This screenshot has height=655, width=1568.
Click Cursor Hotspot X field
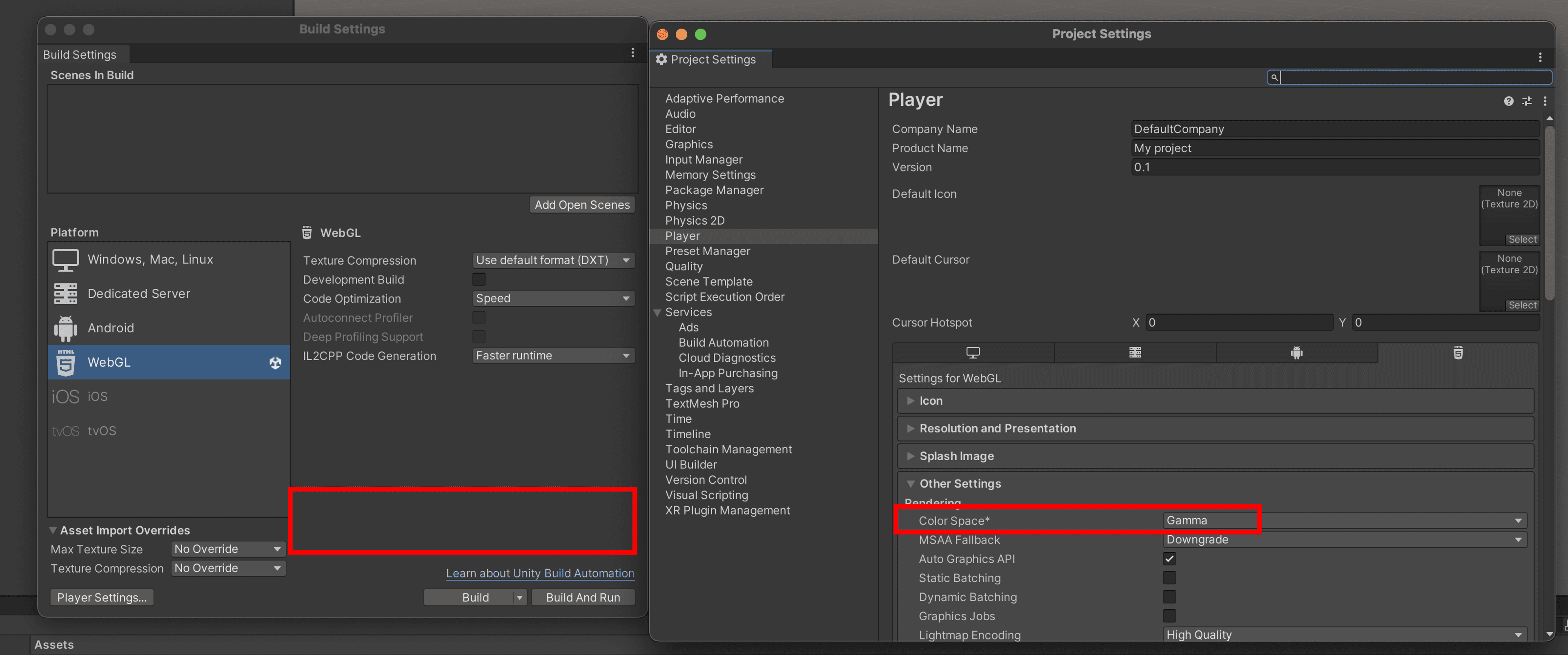click(x=1239, y=323)
